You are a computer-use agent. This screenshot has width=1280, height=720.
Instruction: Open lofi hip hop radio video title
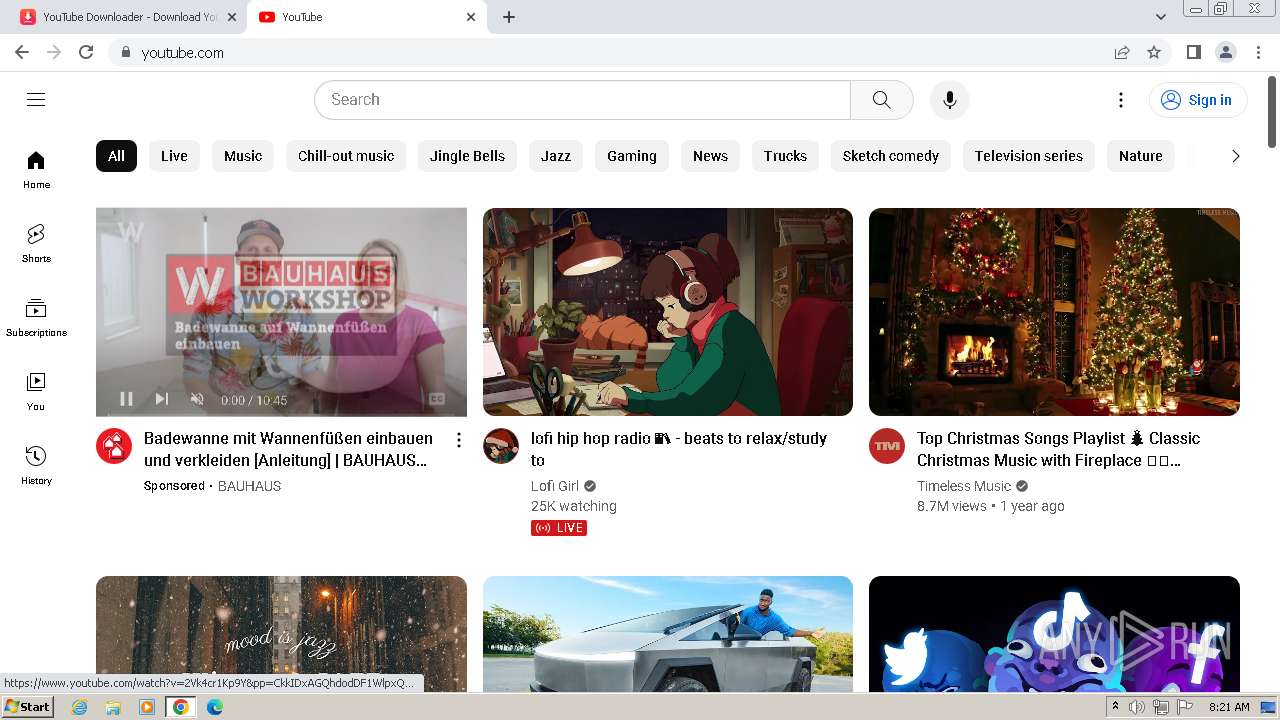(x=679, y=449)
